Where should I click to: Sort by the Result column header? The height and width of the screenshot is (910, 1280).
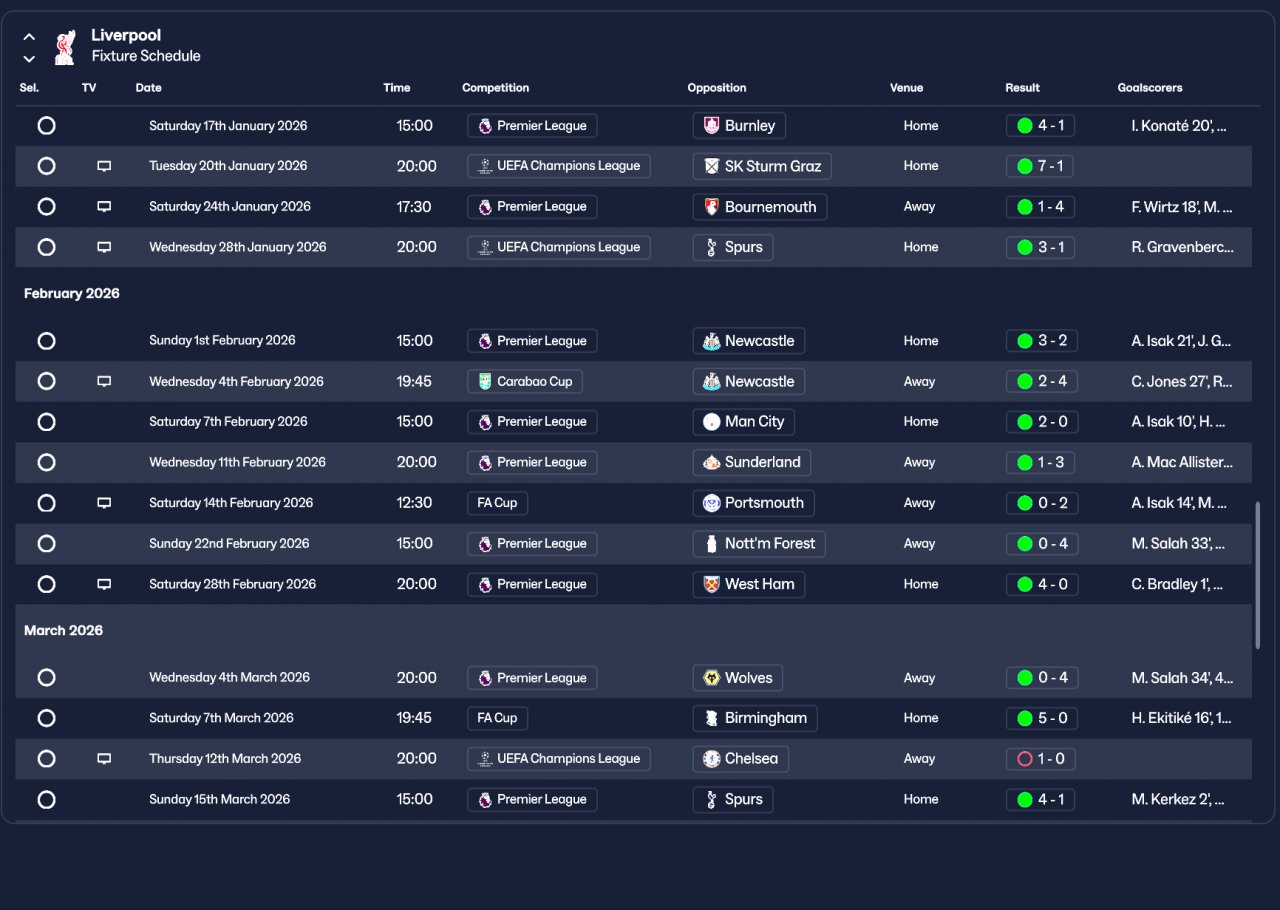1022,88
